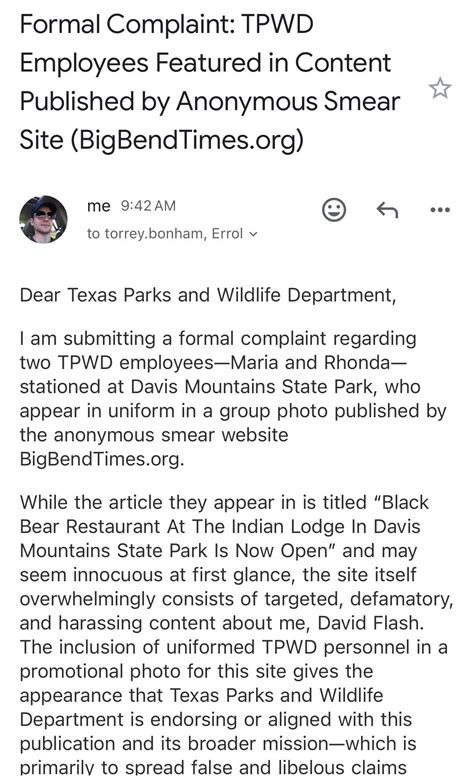Tap the "Dear Texas Parks and Wildlife Department" greeting
Viewport: 474px width, 779px height.
(x=208, y=295)
